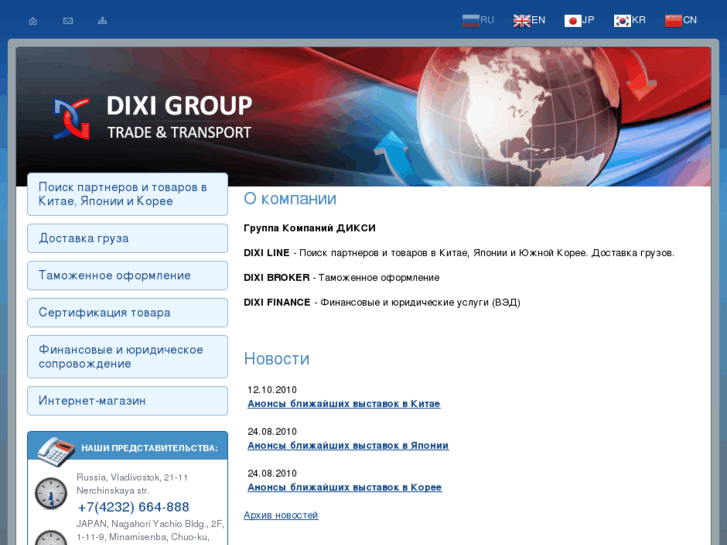727x545 pixels.
Task: Switch language to RU
Action: point(487,20)
